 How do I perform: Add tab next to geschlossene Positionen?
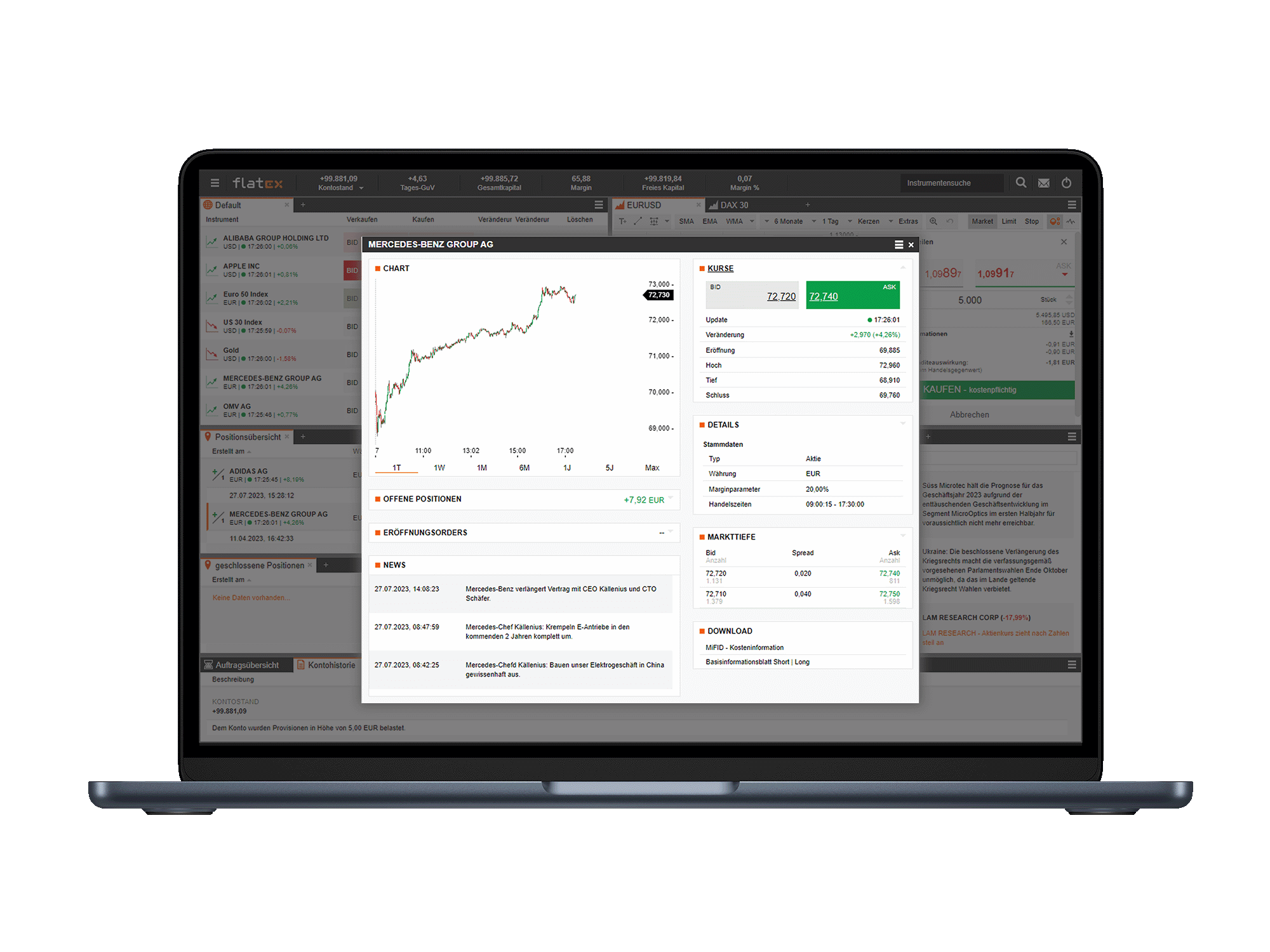pos(326,565)
